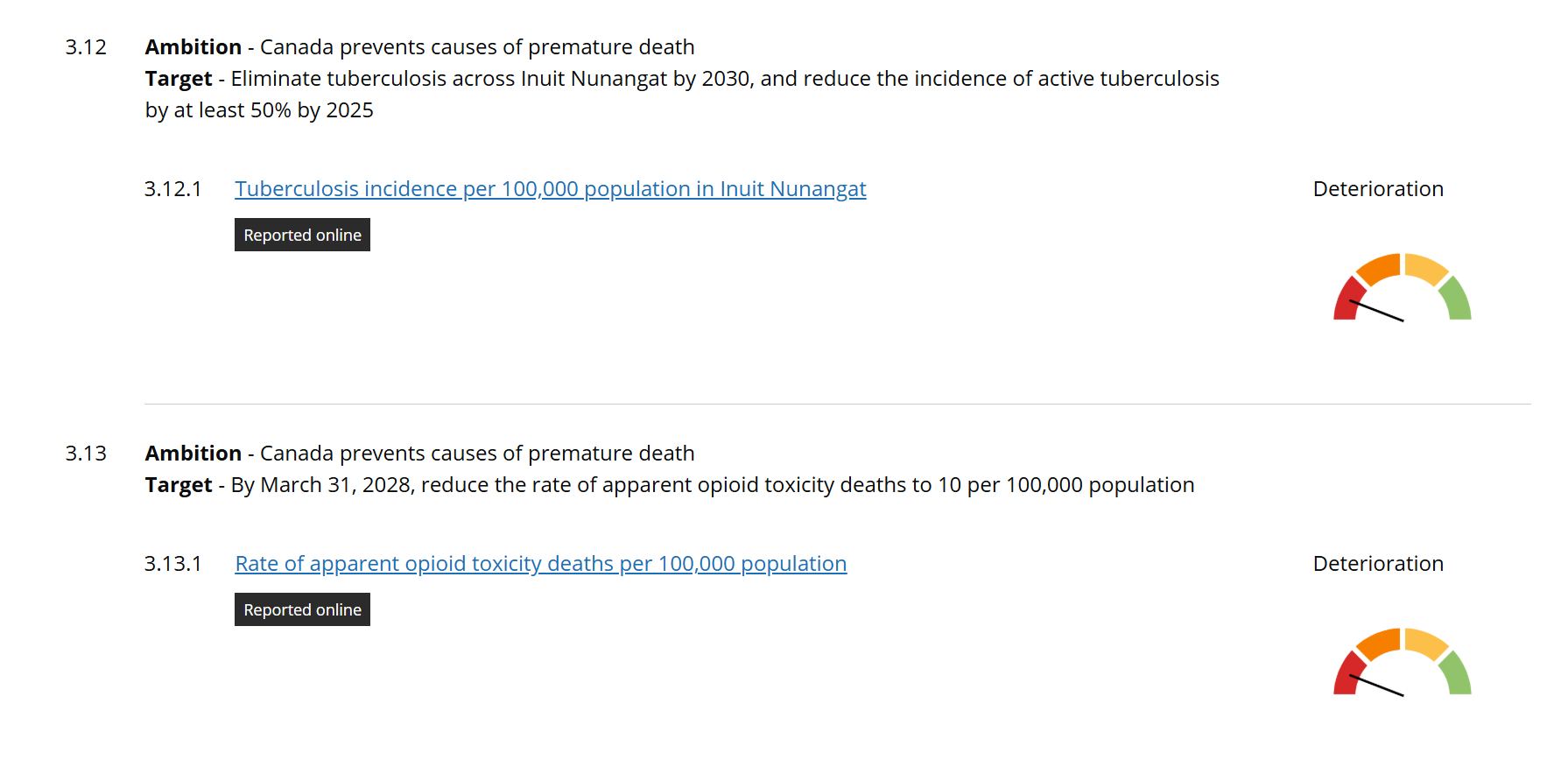Image resolution: width=1568 pixels, height=767 pixels.
Task: Click the black needle on the tuberculosis gauge
Action: click(1383, 313)
